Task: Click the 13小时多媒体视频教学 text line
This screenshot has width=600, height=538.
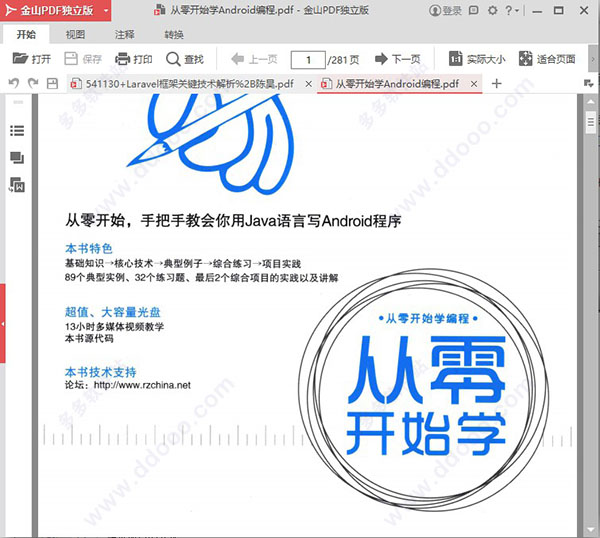Action: click(114, 326)
